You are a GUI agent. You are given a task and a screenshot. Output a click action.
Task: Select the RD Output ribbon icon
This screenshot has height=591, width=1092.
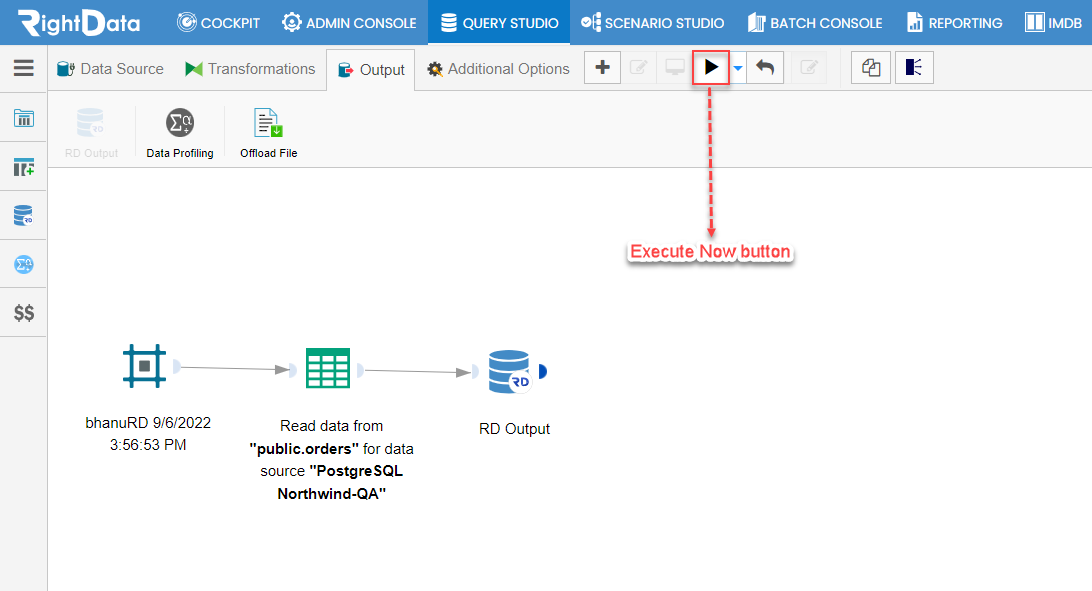[91, 133]
